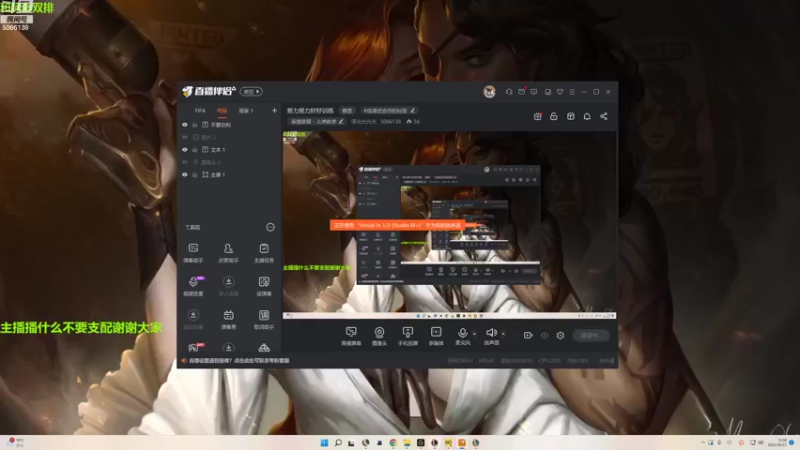Open stream settings gear icon
Viewport: 800px width, 450px height.
(x=560, y=335)
